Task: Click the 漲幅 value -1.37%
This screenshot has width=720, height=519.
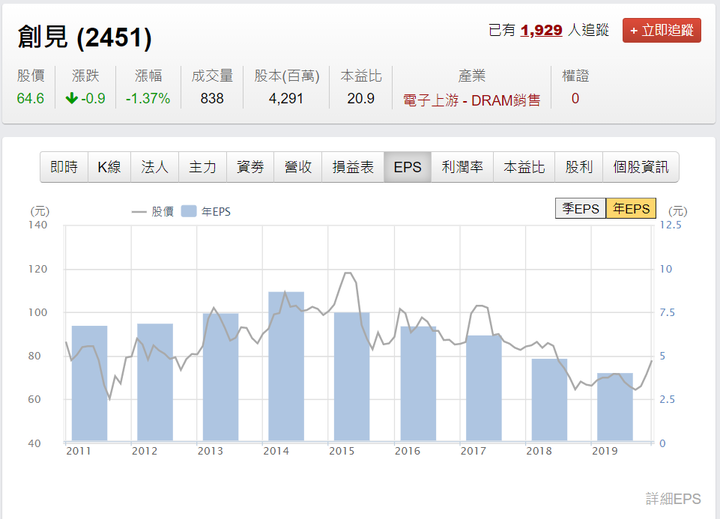Action: 148,98
